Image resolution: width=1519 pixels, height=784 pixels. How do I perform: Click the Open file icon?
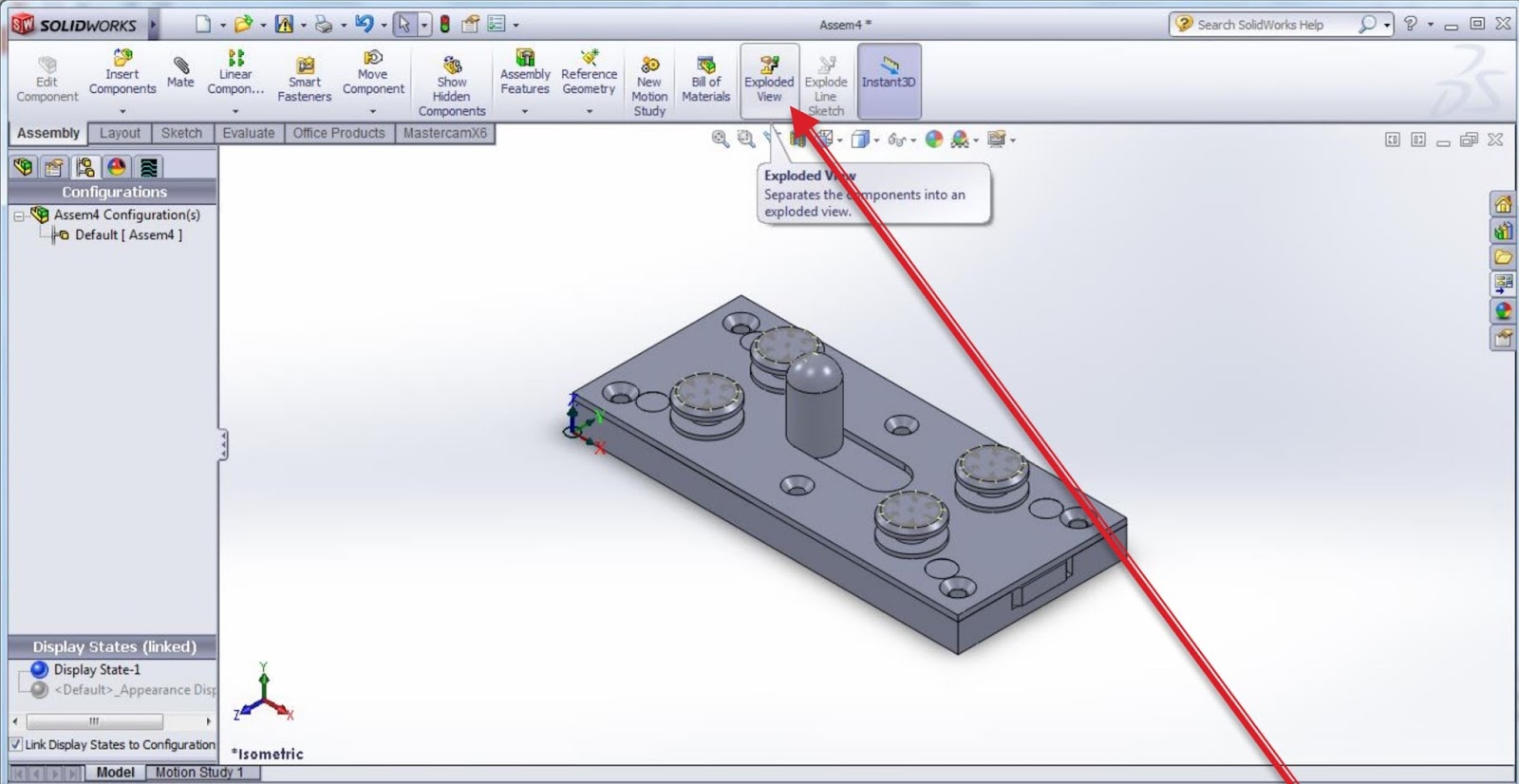click(243, 24)
